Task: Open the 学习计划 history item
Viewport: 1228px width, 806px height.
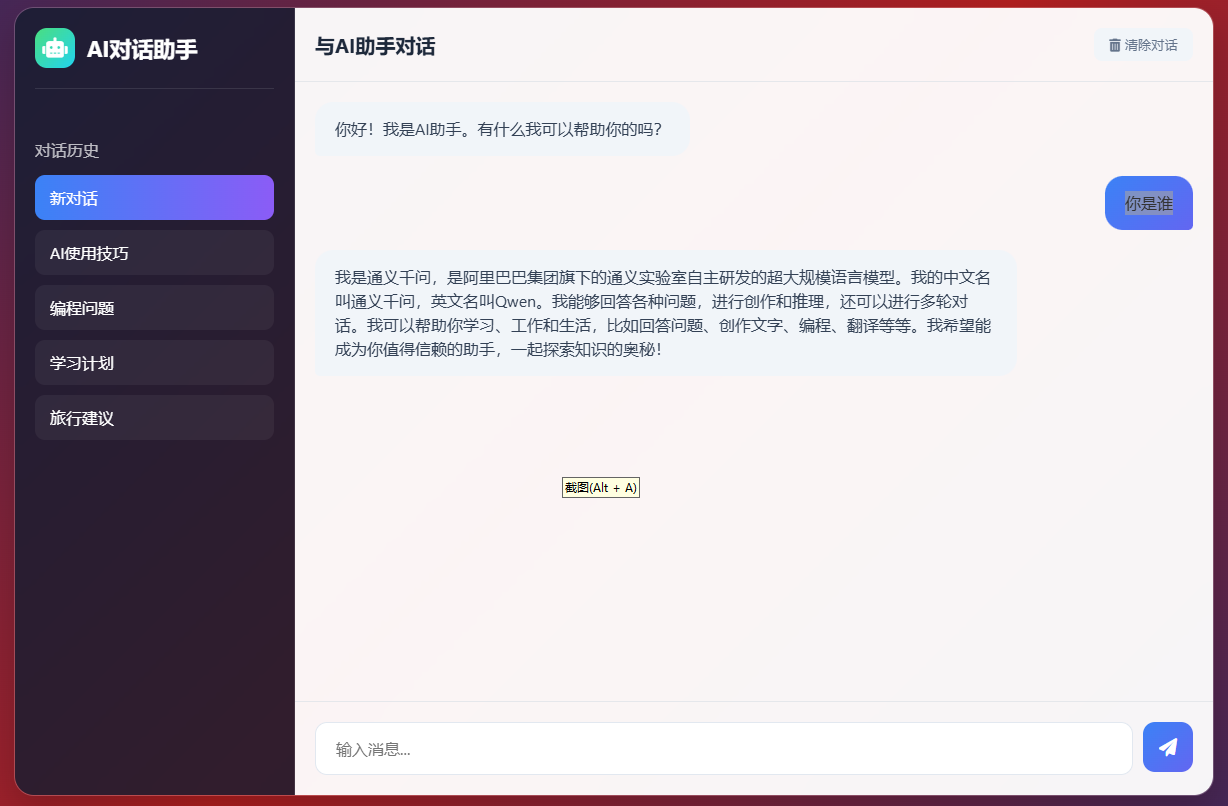Action: point(154,363)
